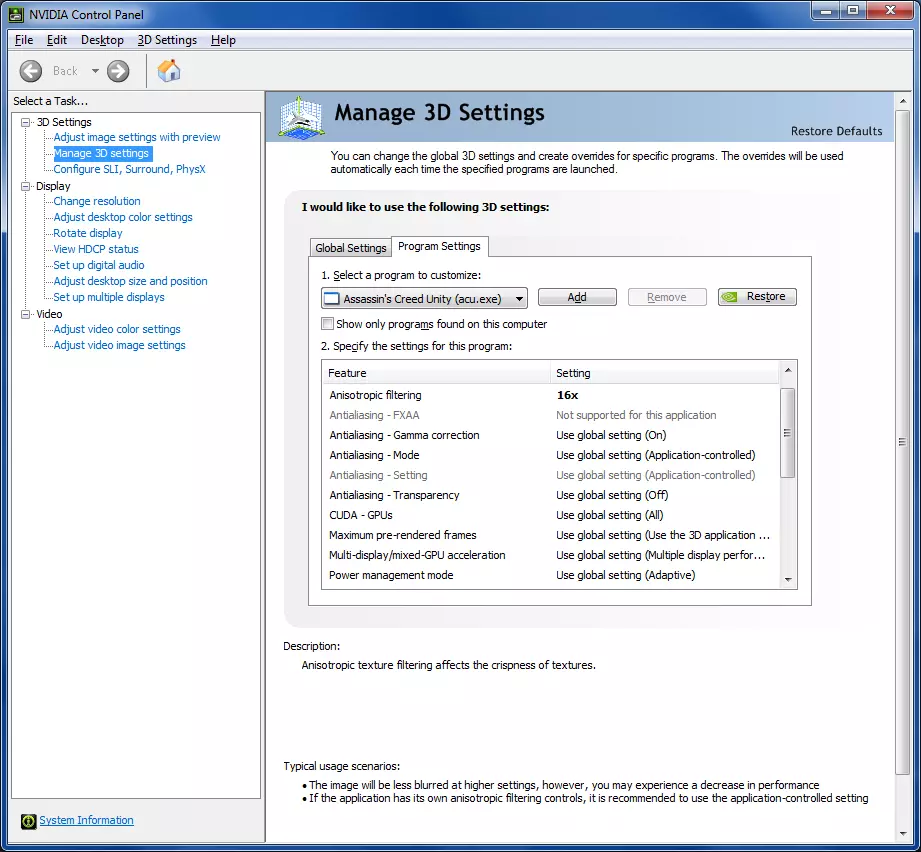Viewport: 921px width, 852px height.
Task: Switch to the Global Settings tab
Action: click(351, 248)
